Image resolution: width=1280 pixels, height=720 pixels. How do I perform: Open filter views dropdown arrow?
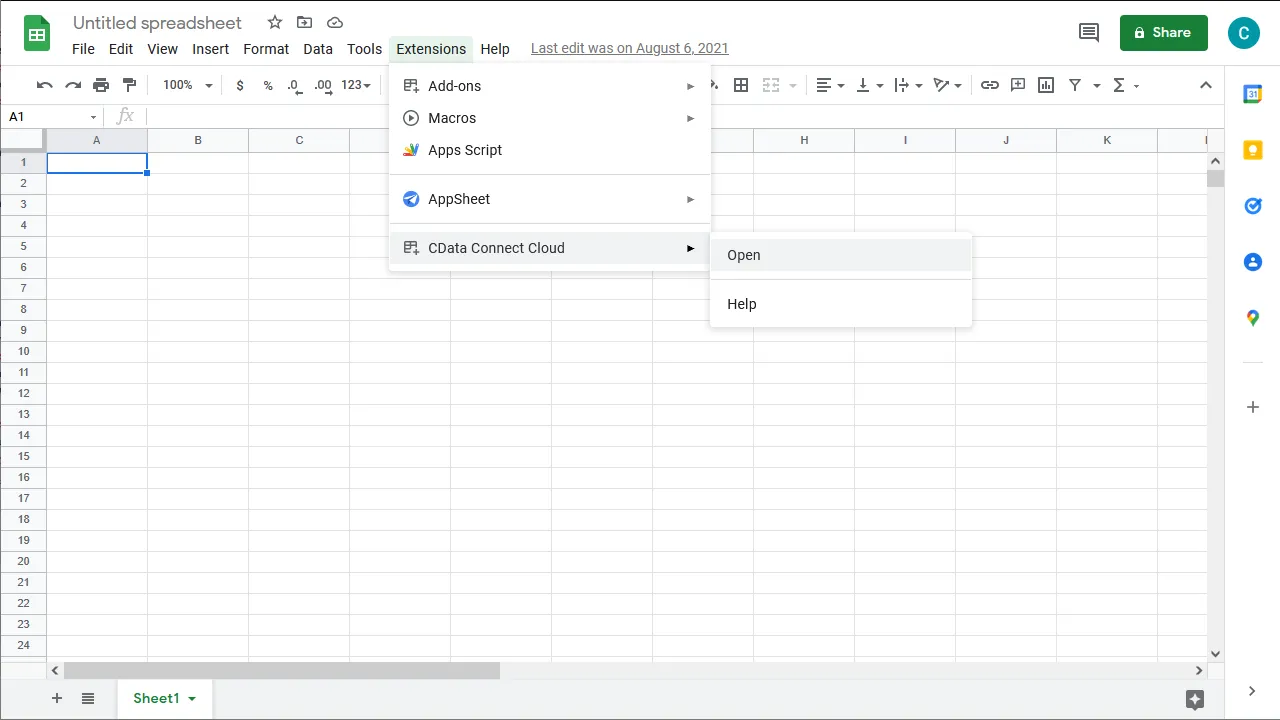pos(1097,85)
